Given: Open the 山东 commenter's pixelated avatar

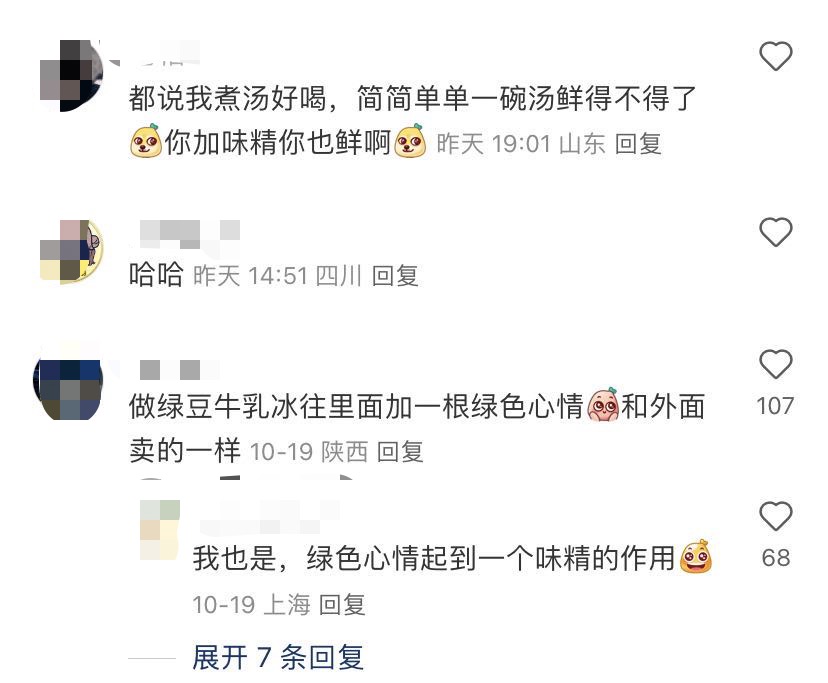Looking at the screenshot, I should coord(72,75).
